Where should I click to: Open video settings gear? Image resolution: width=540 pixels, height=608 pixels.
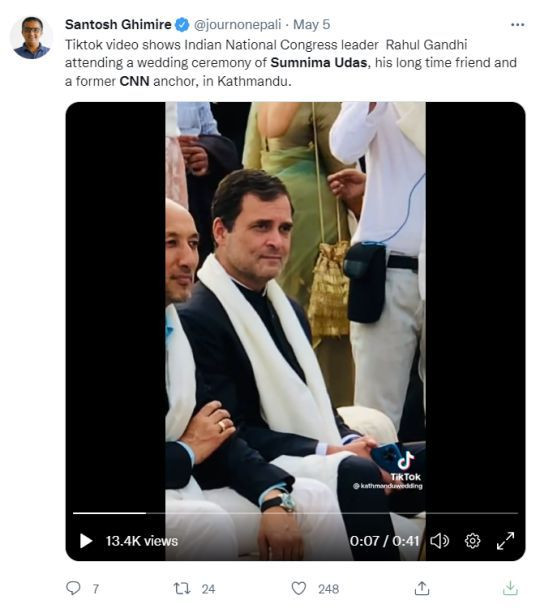(472, 541)
